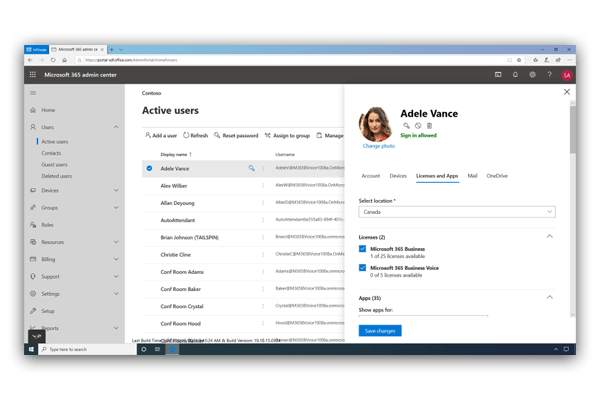Click Cortana circle on taskbar

tap(143, 349)
